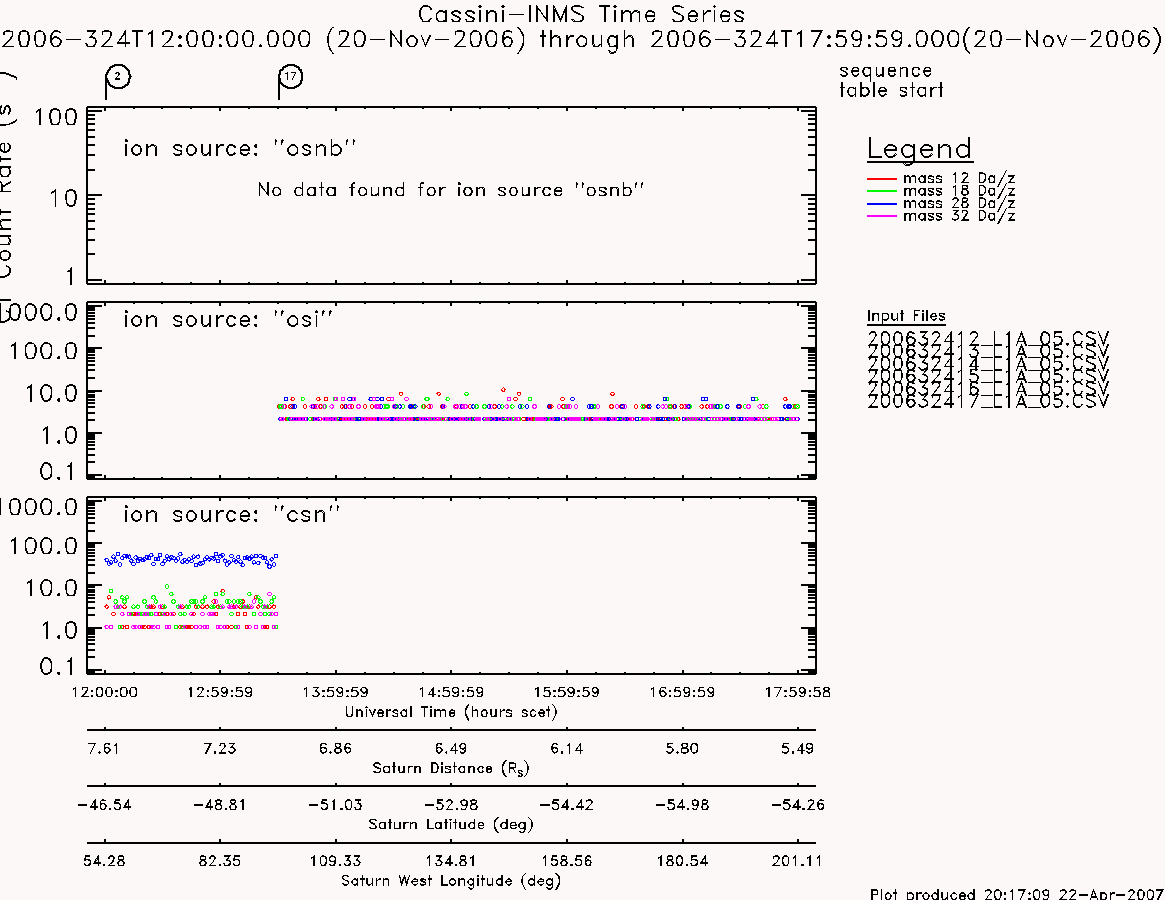Click the 13:59:59 time axis tick label
Screen dimensions: 1165x900
click(x=335, y=692)
